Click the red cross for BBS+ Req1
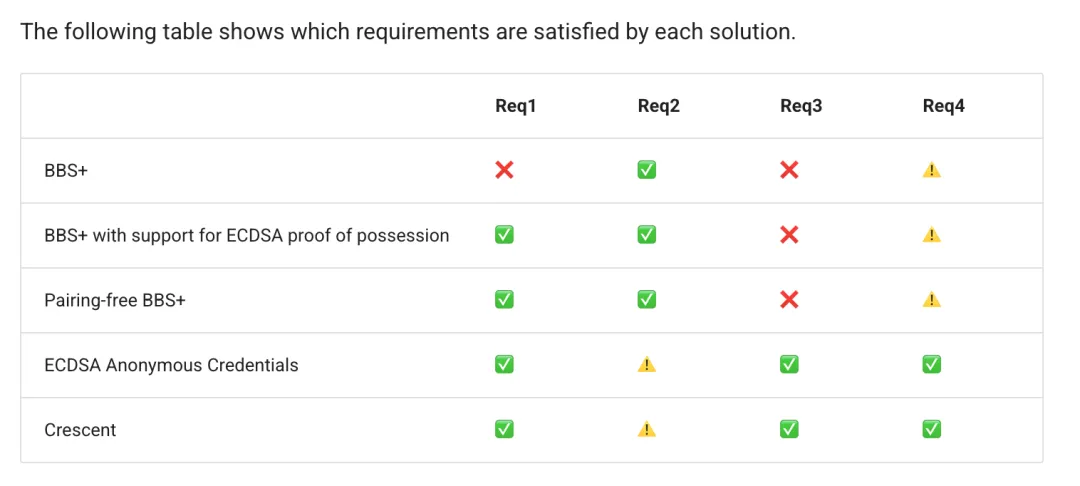1080x486 pixels. click(x=504, y=170)
